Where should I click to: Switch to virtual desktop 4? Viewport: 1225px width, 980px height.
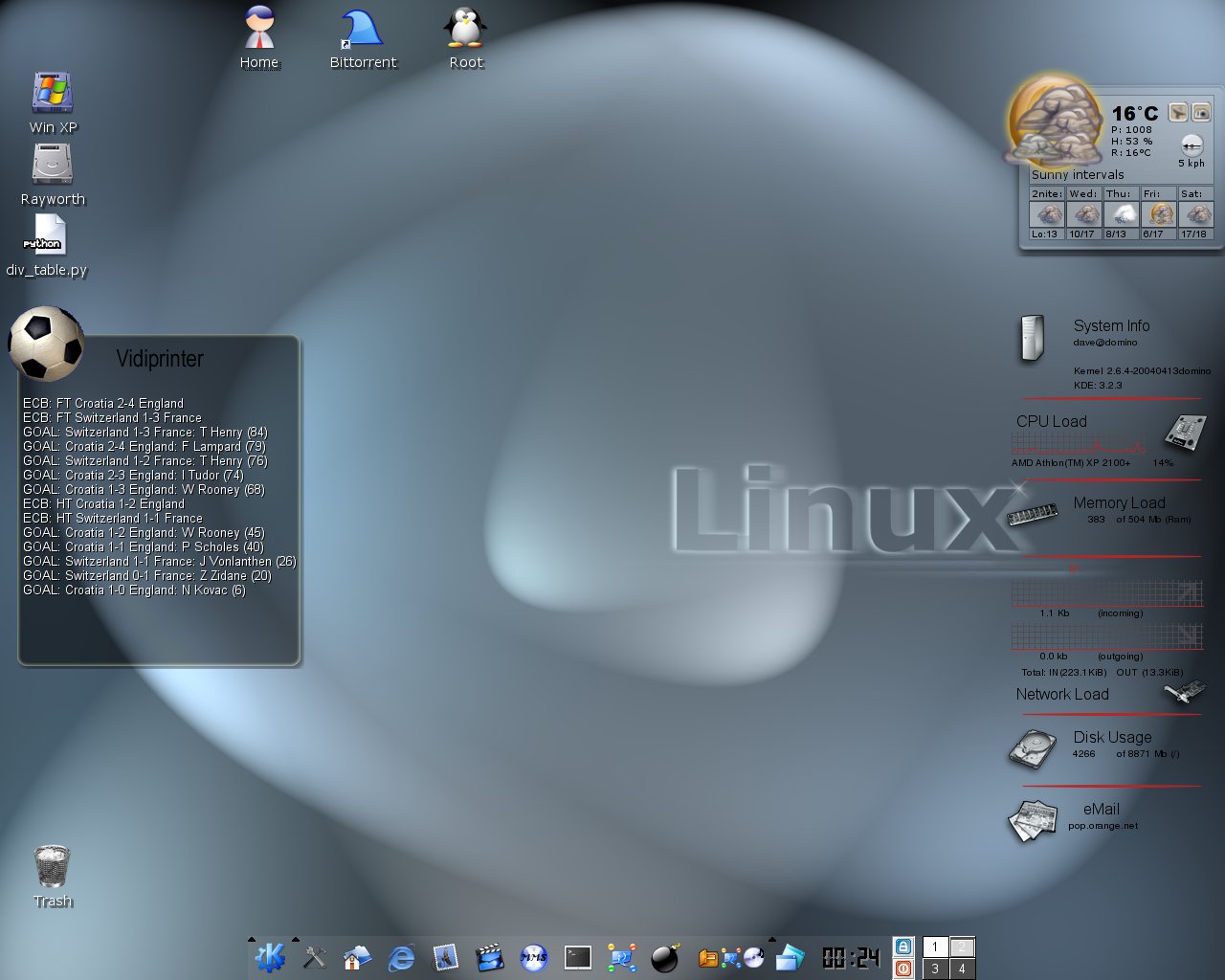962,969
